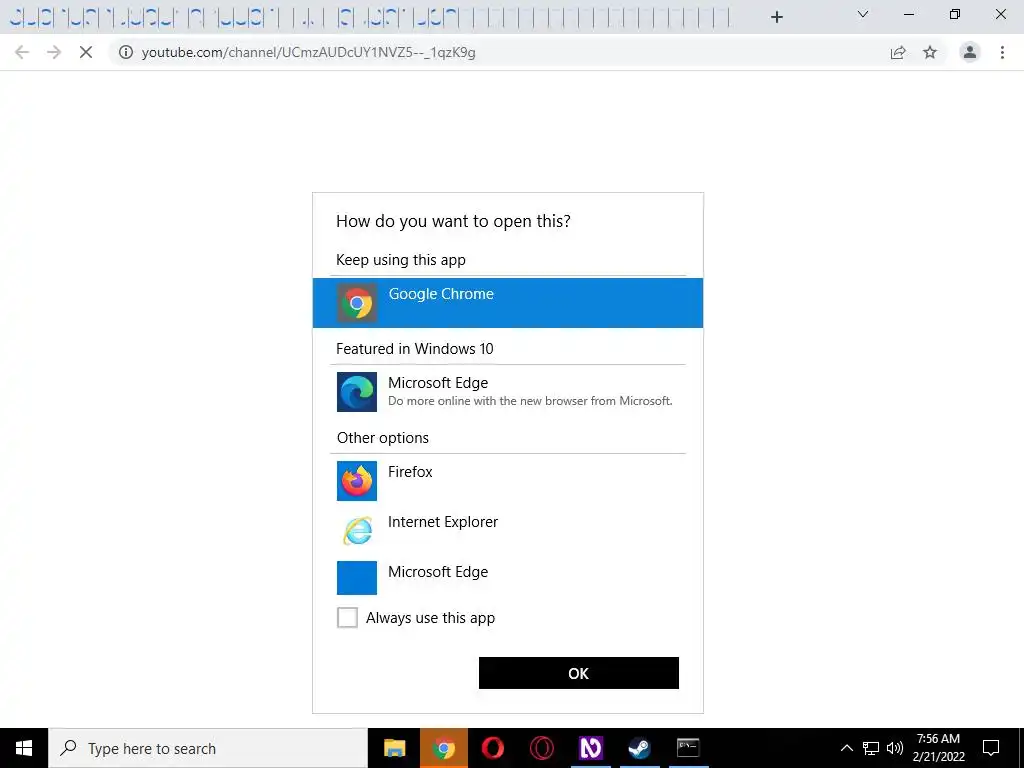Select Internet Explorer from the list
The height and width of the screenshot is (768, 1024).
pyautogui.click(x=507, y=530)
